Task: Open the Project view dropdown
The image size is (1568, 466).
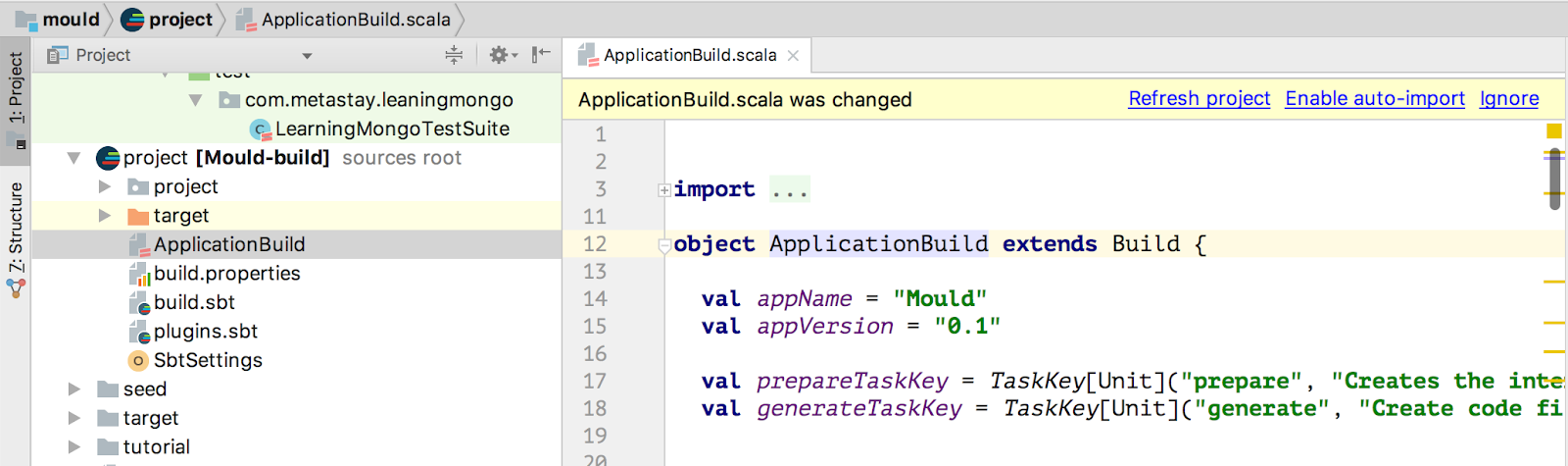Action: pos(307,56)
